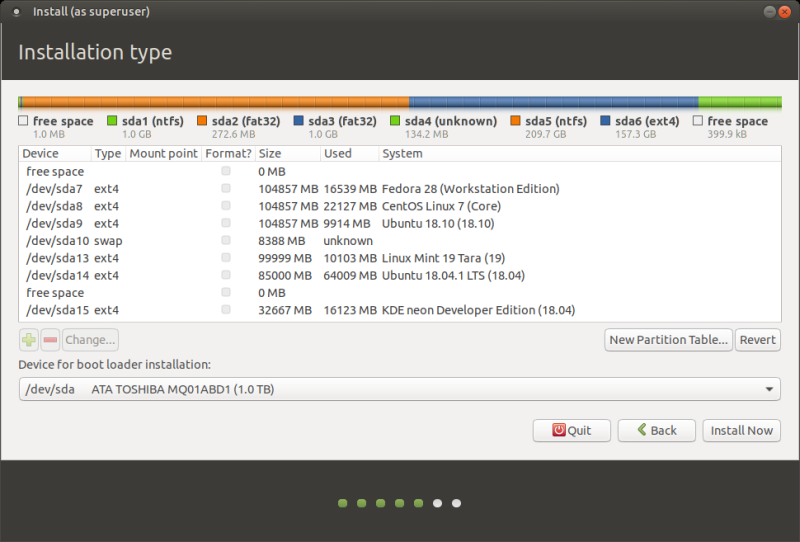The width and height of the screenshot is (800, 542).
Task: Click the red minus remove partition icon
Action: [x=51, y=340]
